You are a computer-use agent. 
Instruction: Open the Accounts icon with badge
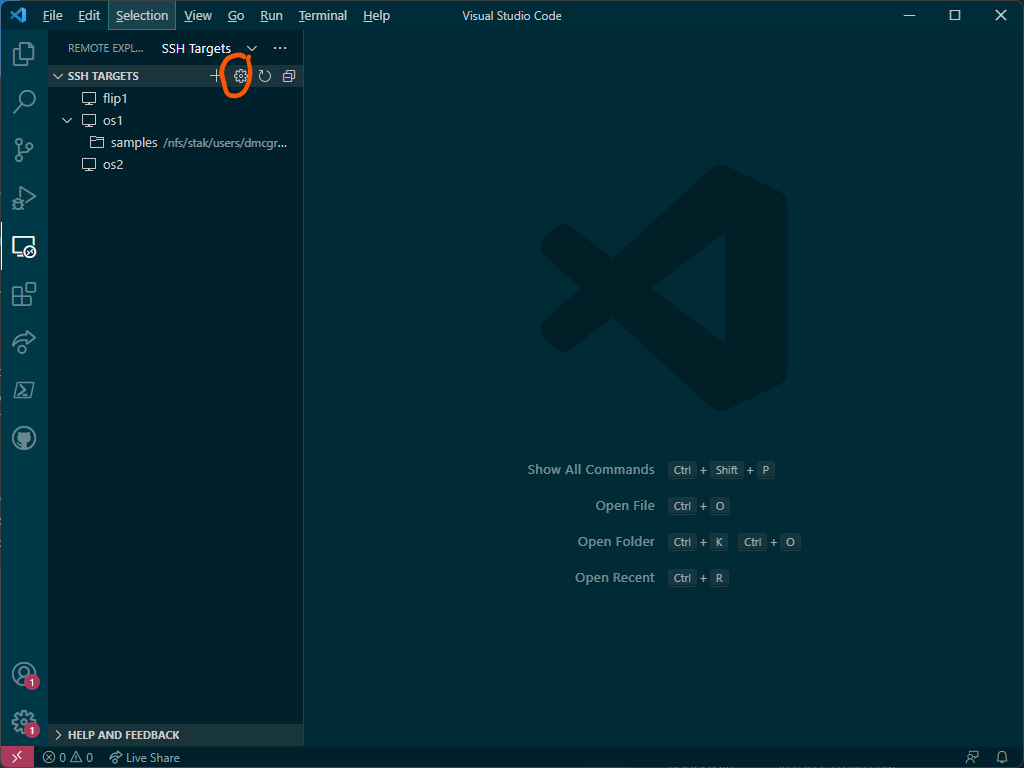(24, 674)
